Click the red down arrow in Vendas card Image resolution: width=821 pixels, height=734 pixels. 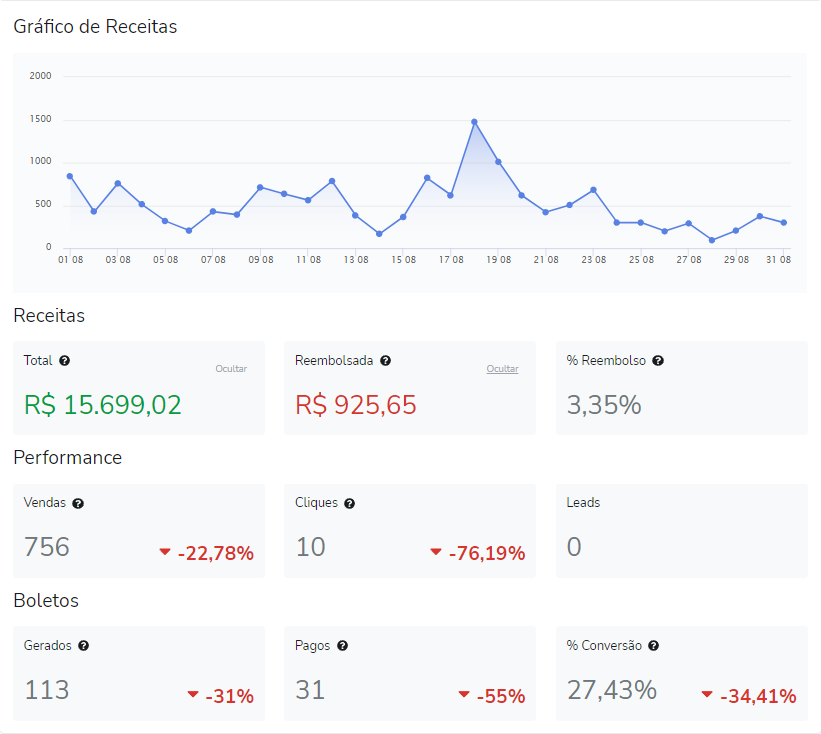click(x=165, y=552)
